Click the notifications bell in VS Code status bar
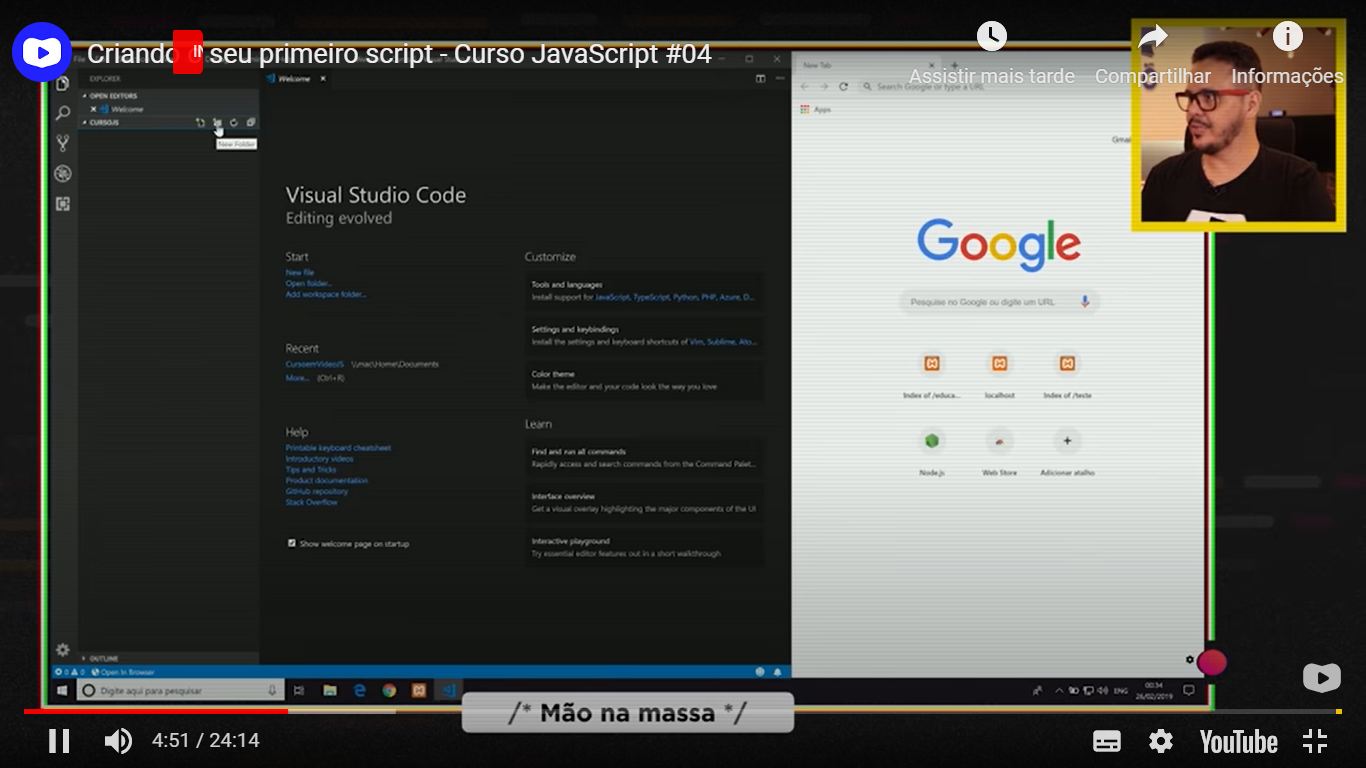 click(x=777, y=672)
